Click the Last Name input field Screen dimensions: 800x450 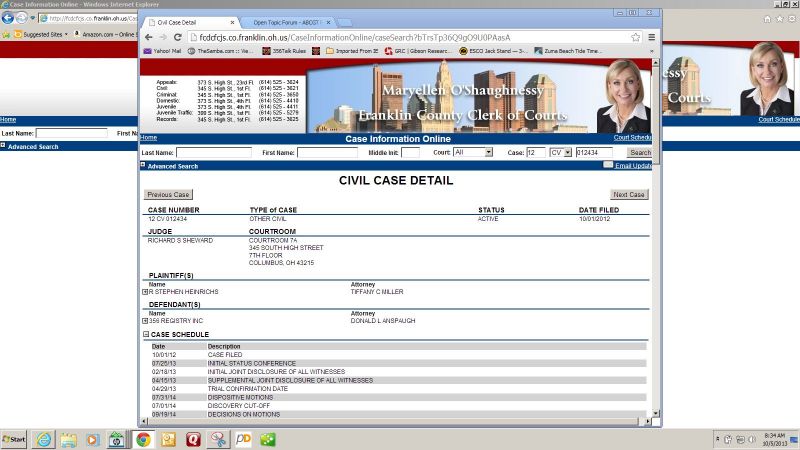[x=213, y=152]
